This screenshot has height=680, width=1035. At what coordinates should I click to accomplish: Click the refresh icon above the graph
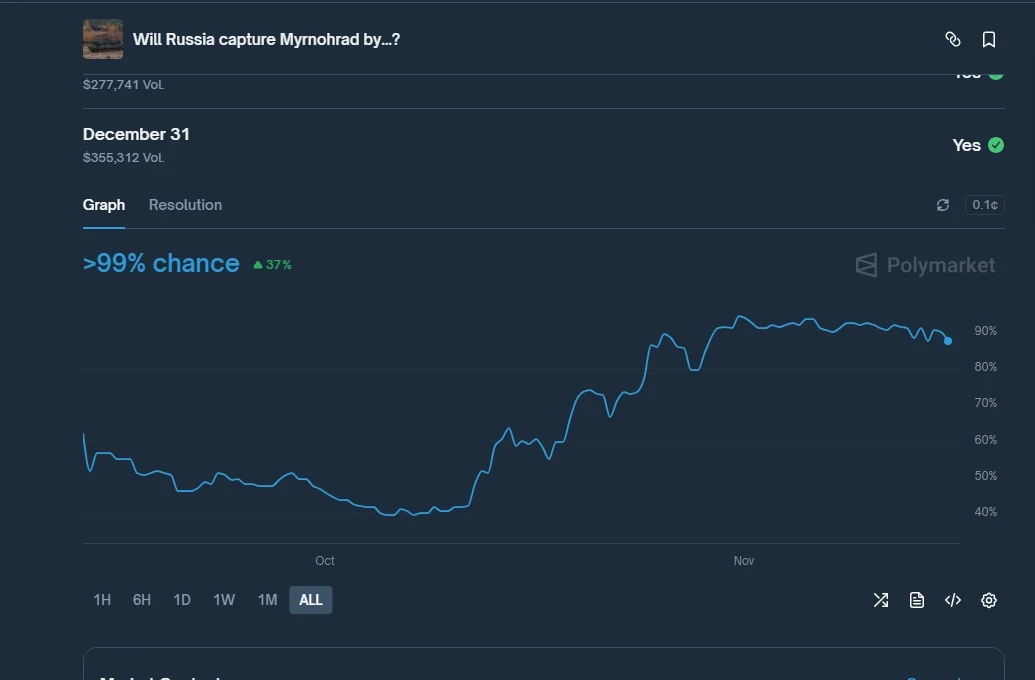[942, 204]
